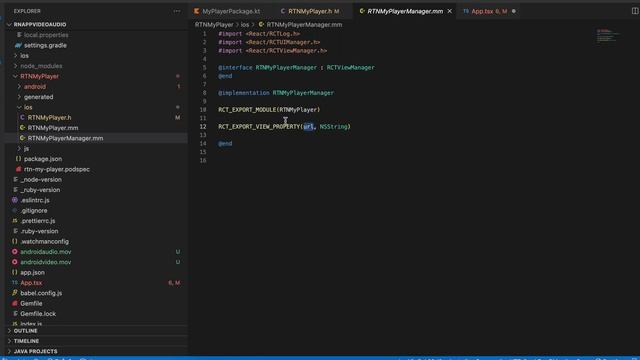Viewport: 640px width, 360px height.
Task: Close the RTNMyPlayerManager.mm tab
Action: point(449,11)
